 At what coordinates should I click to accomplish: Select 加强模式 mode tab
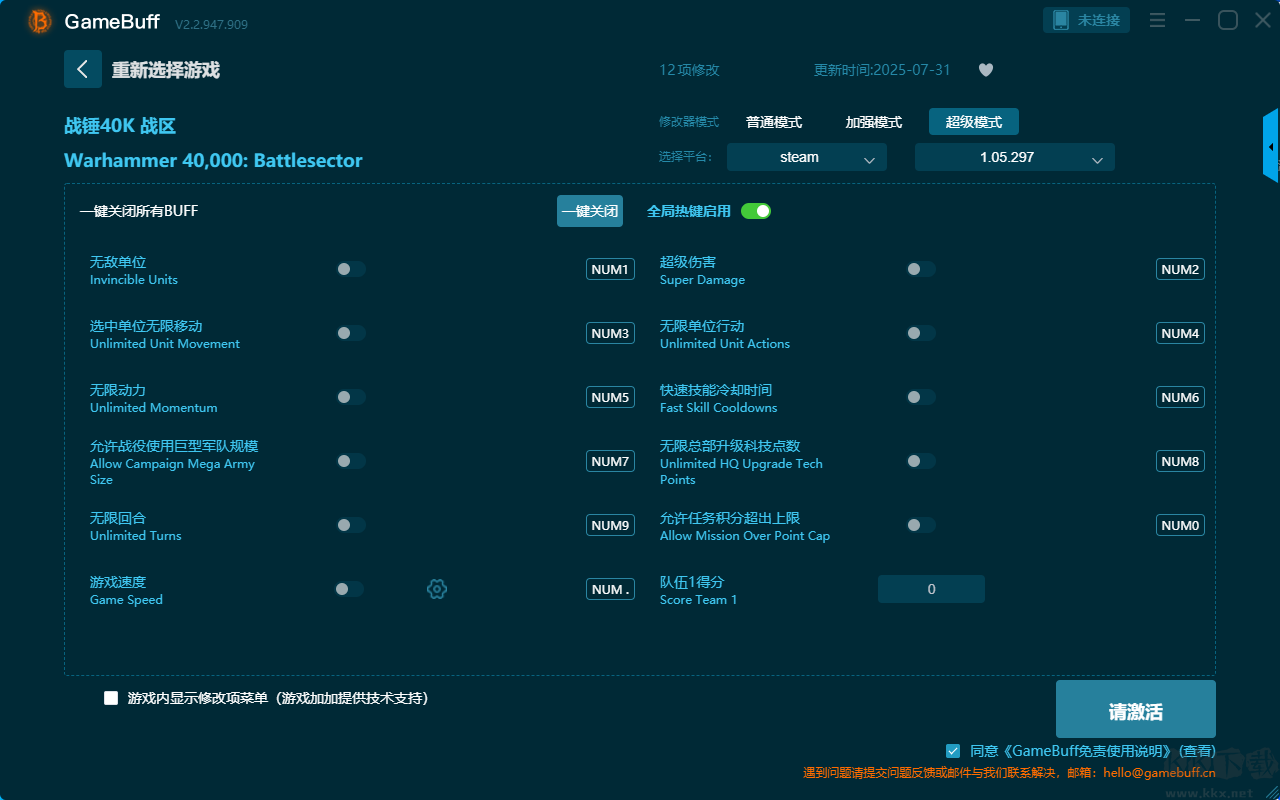[x=874, y=122]
